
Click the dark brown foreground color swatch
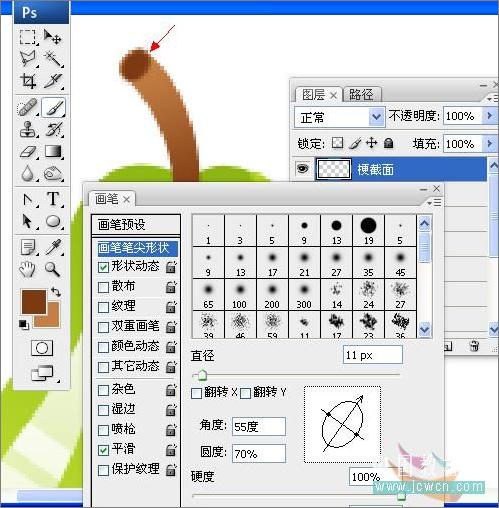pyautogui.click(x=34, y=302)
